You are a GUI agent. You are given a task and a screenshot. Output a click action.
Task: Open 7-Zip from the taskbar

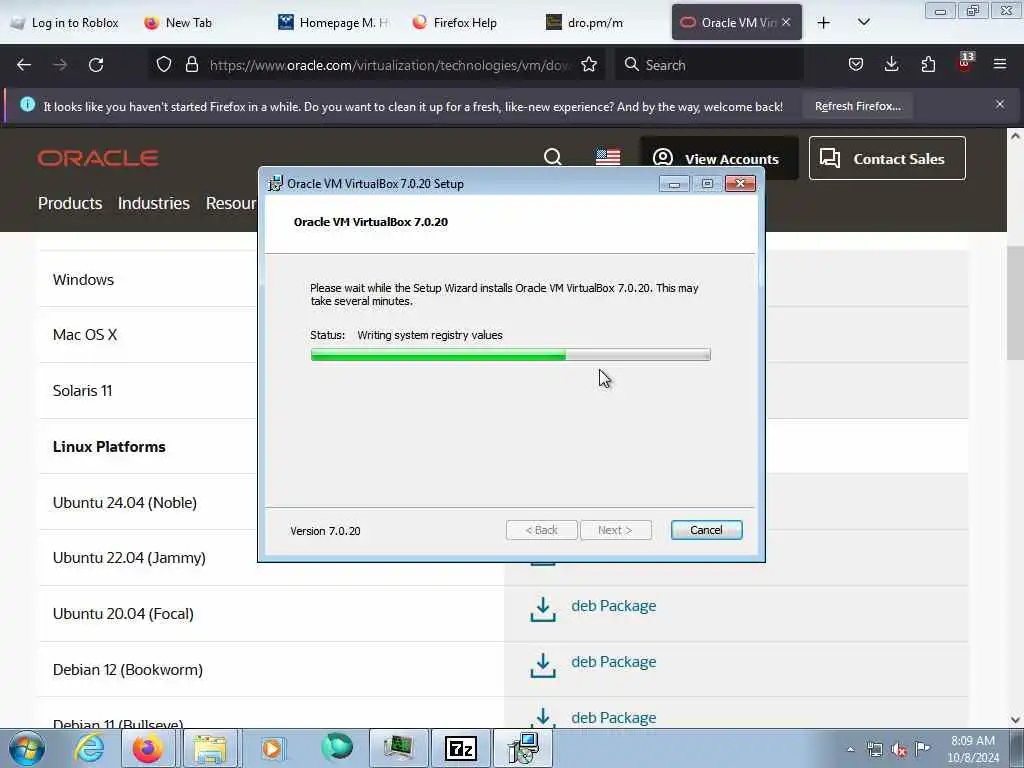click(x=460, y=748)
